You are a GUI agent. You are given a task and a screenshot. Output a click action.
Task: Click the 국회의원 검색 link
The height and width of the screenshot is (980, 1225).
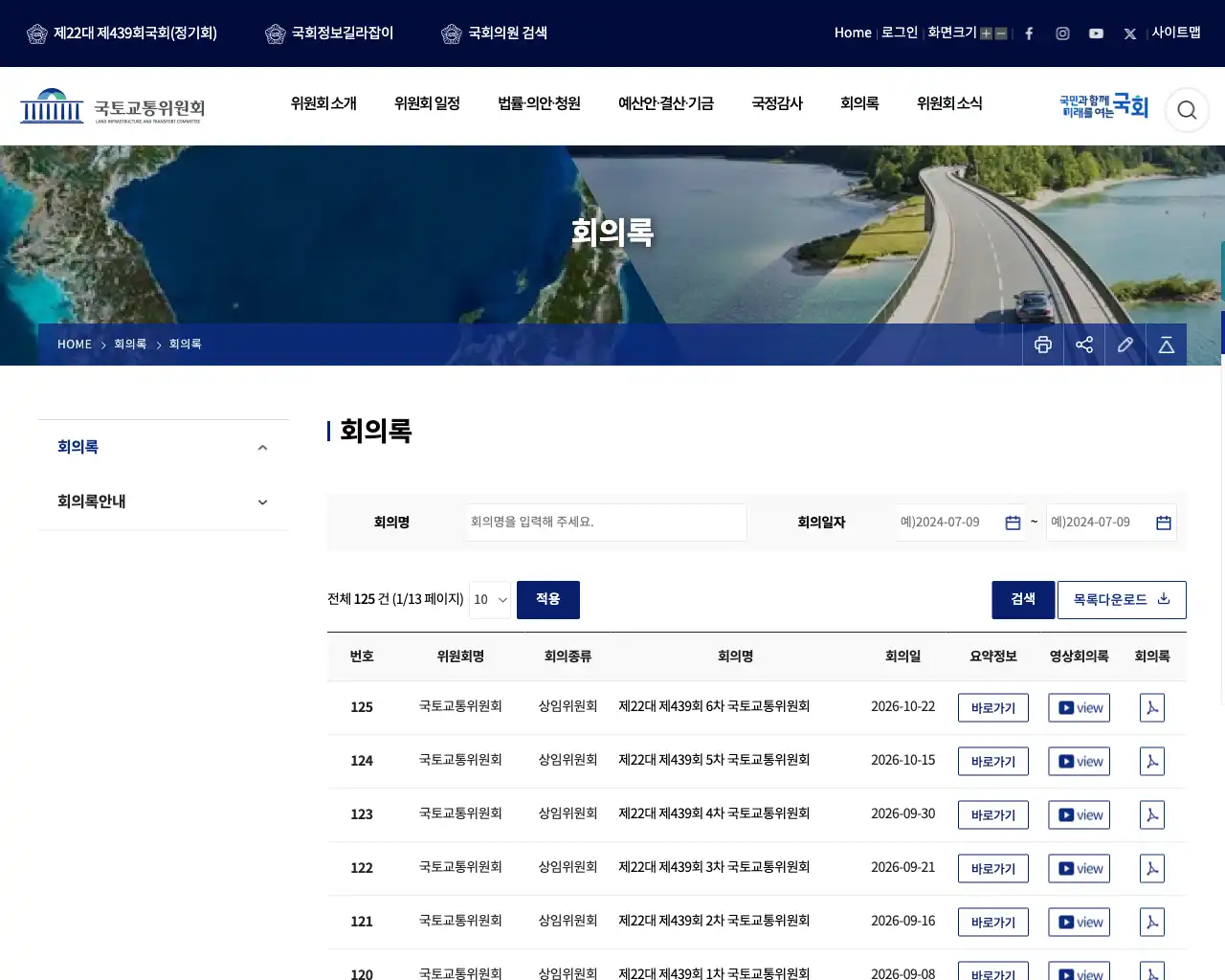pos(495,33)
